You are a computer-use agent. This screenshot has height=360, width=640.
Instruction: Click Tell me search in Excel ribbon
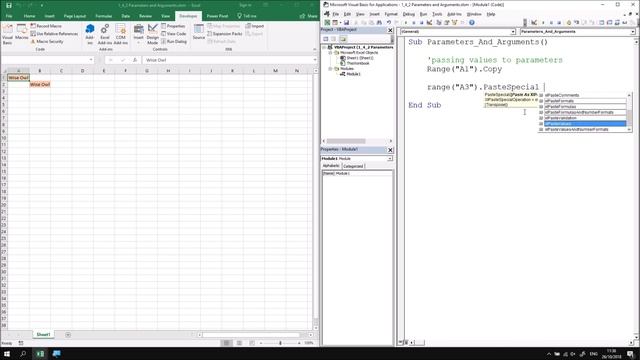click(x=247, y=16)
